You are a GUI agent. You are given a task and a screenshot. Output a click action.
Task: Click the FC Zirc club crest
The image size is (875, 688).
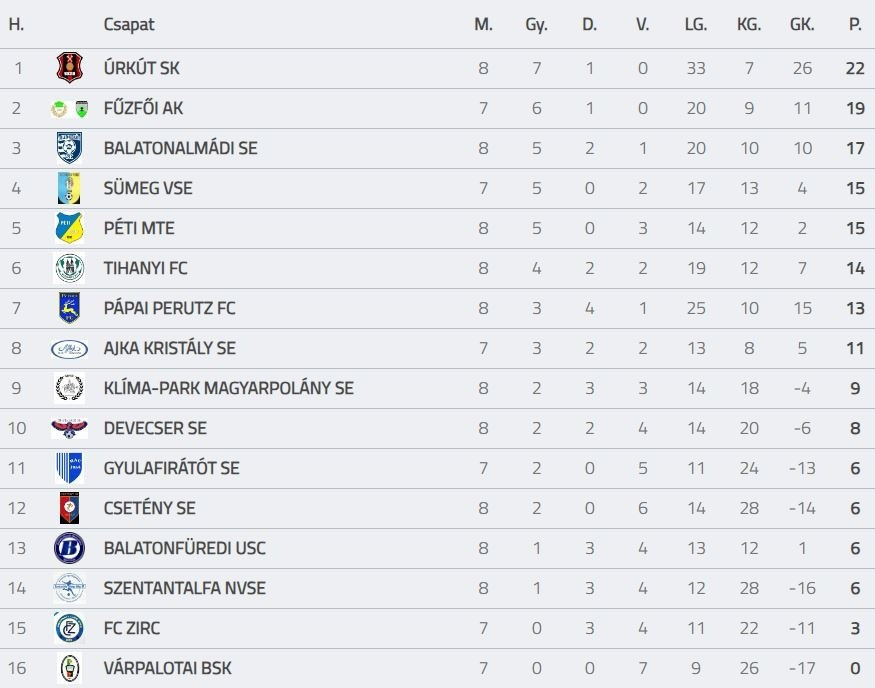[69, 628]
